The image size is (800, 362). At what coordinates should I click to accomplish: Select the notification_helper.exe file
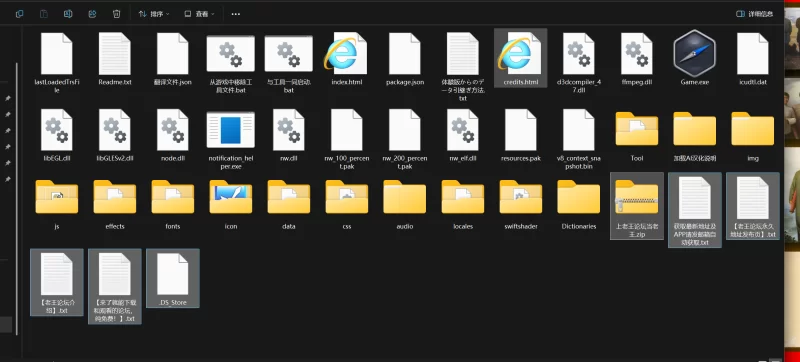(x=231, y=140)
